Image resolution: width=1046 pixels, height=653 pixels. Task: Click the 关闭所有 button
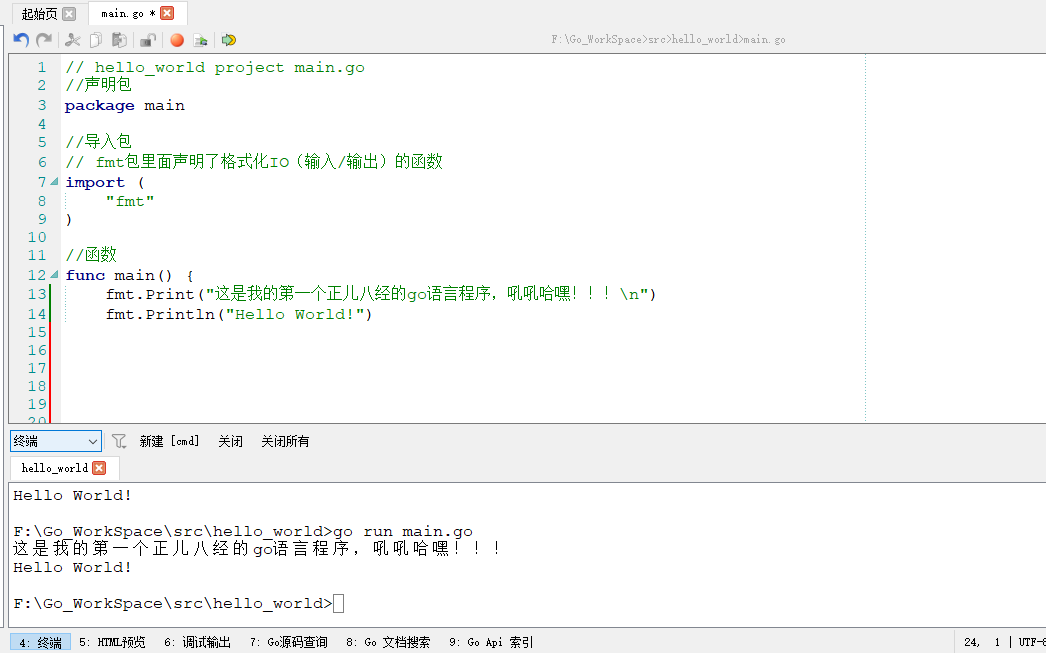pyautogui.click(x=285, y=441)
